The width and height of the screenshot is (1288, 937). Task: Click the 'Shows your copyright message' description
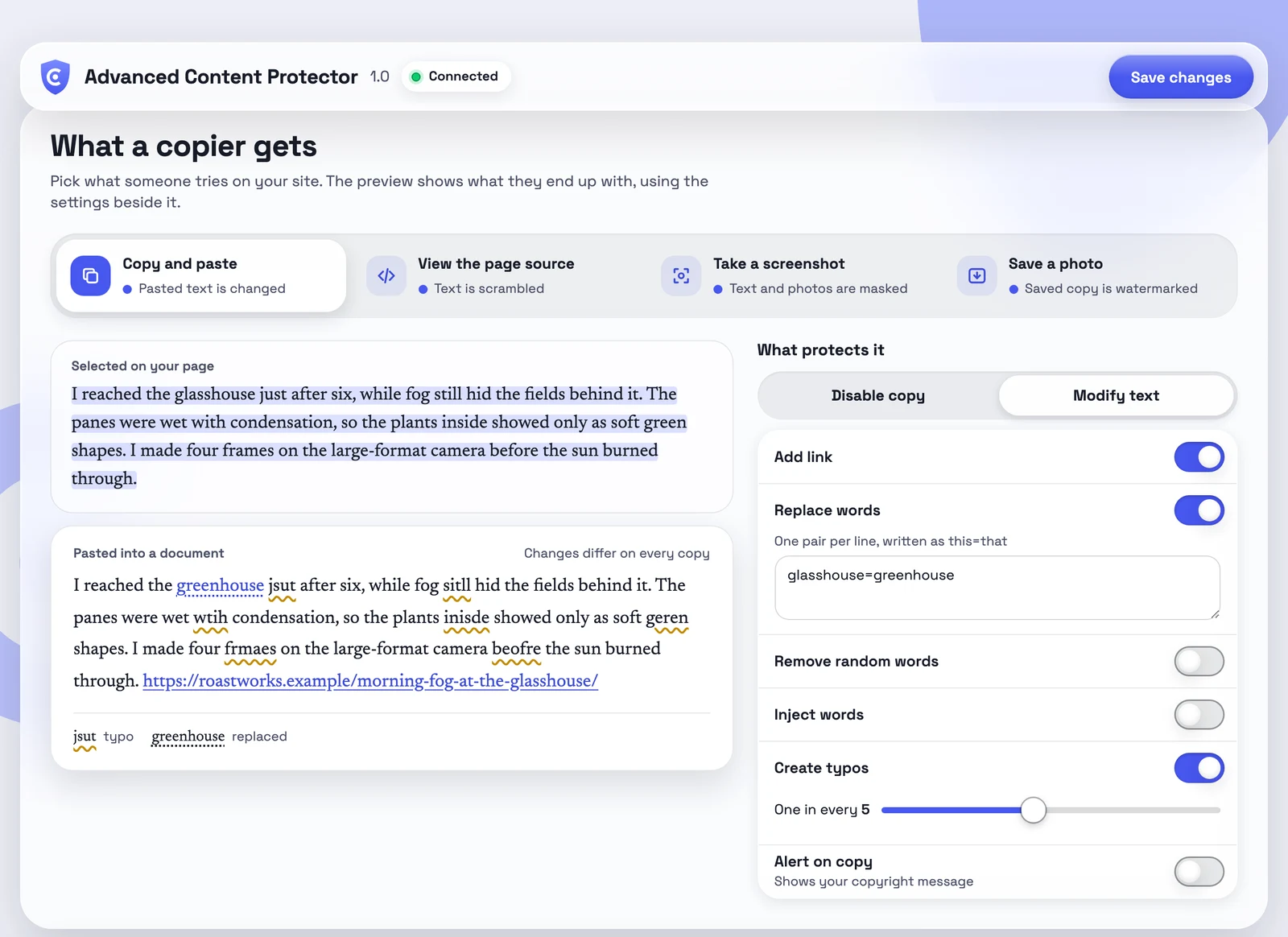873,881
